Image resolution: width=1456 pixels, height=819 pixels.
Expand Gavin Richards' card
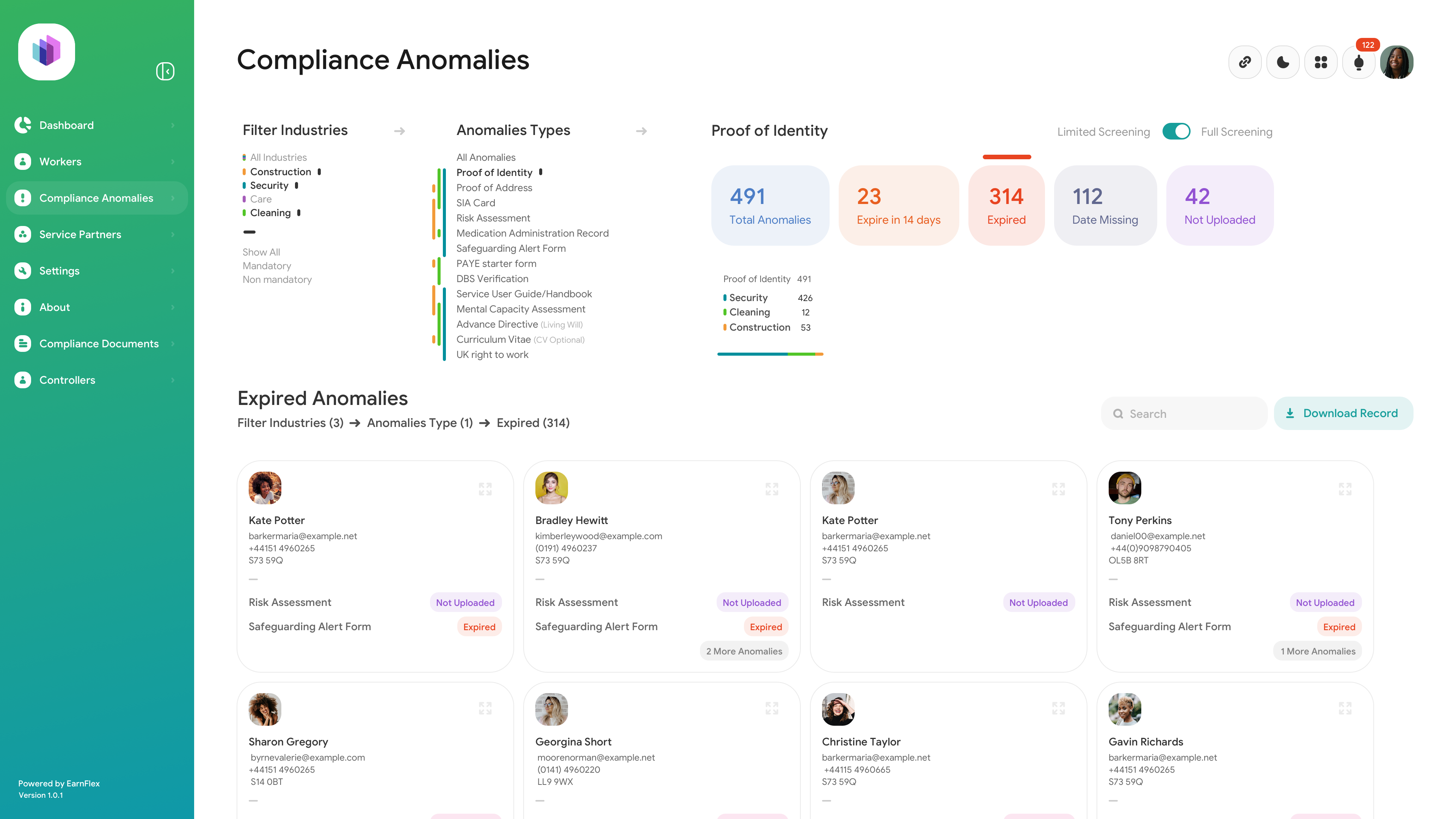(1345, 708)
